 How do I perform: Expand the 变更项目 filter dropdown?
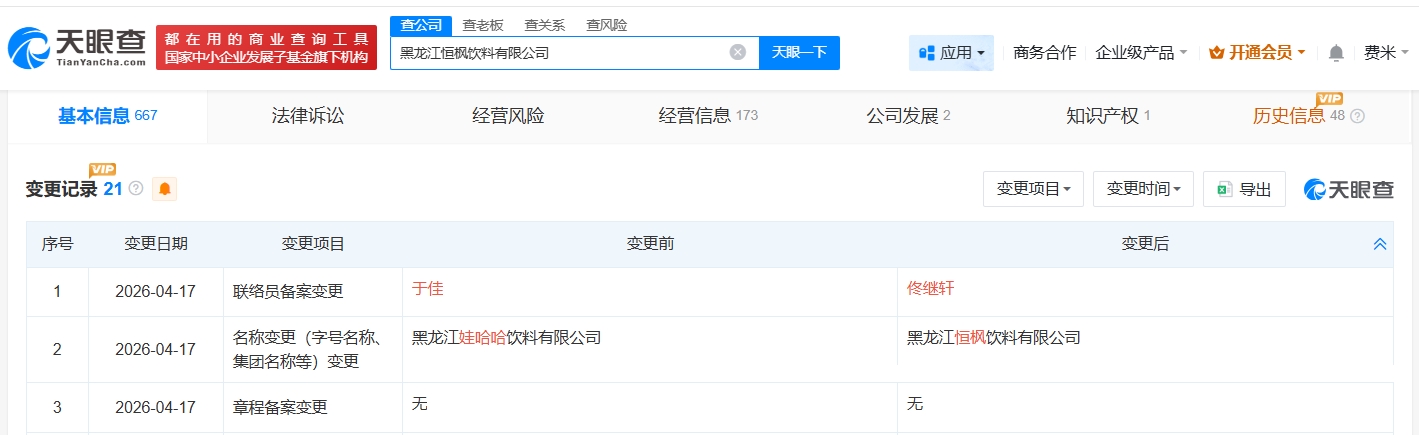pyautogui.click(x=1033, y=189)
